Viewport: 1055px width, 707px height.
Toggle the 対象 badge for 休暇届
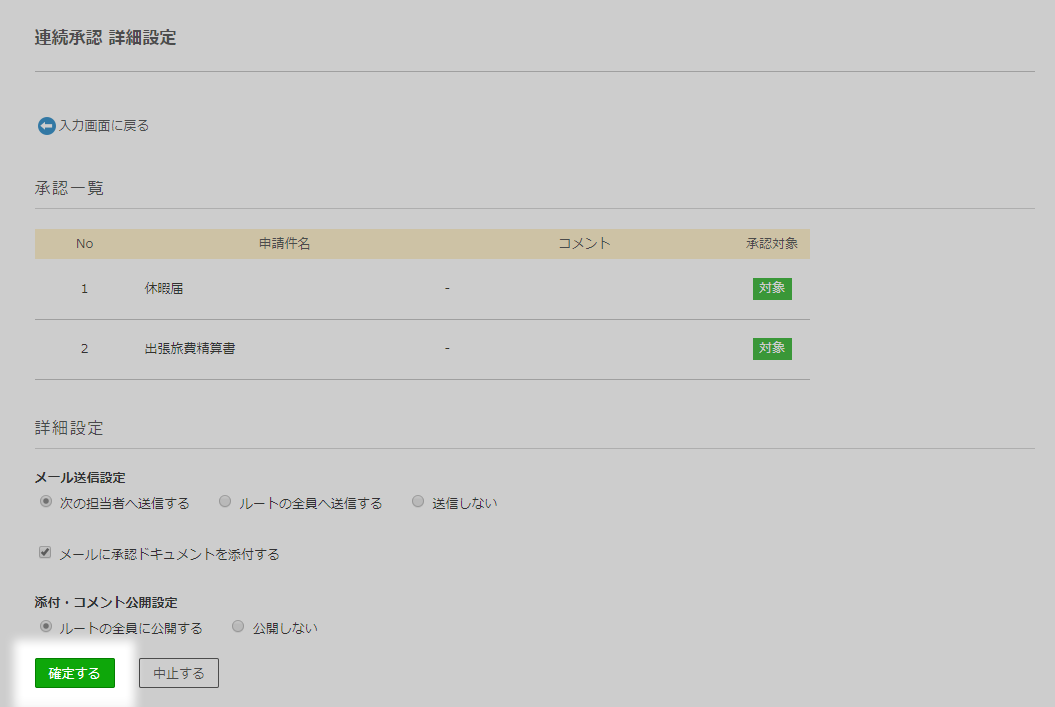point(772,289)
